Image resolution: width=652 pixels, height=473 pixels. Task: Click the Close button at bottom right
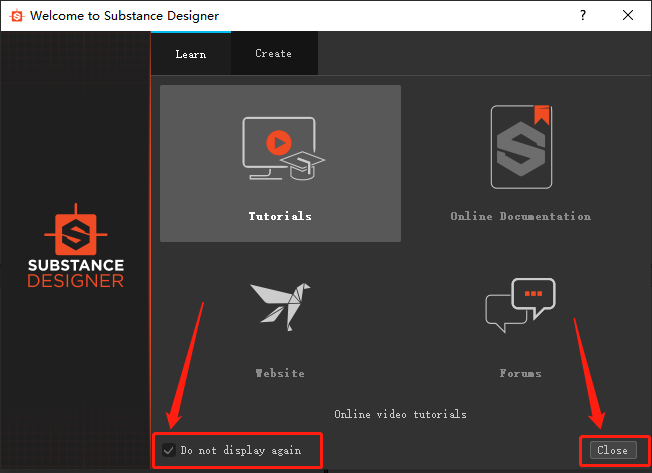click(x=613, y=450)
